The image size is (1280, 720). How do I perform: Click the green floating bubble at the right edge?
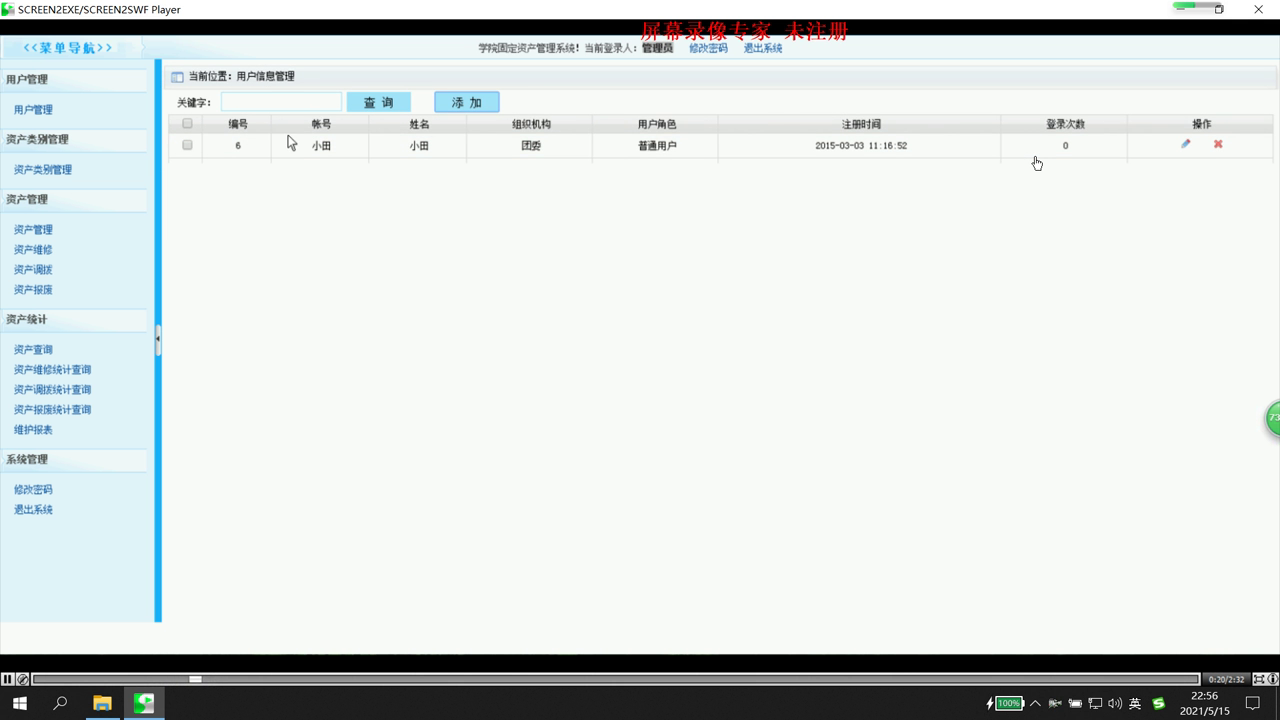pyautogui.click(x=1273, y=418)
